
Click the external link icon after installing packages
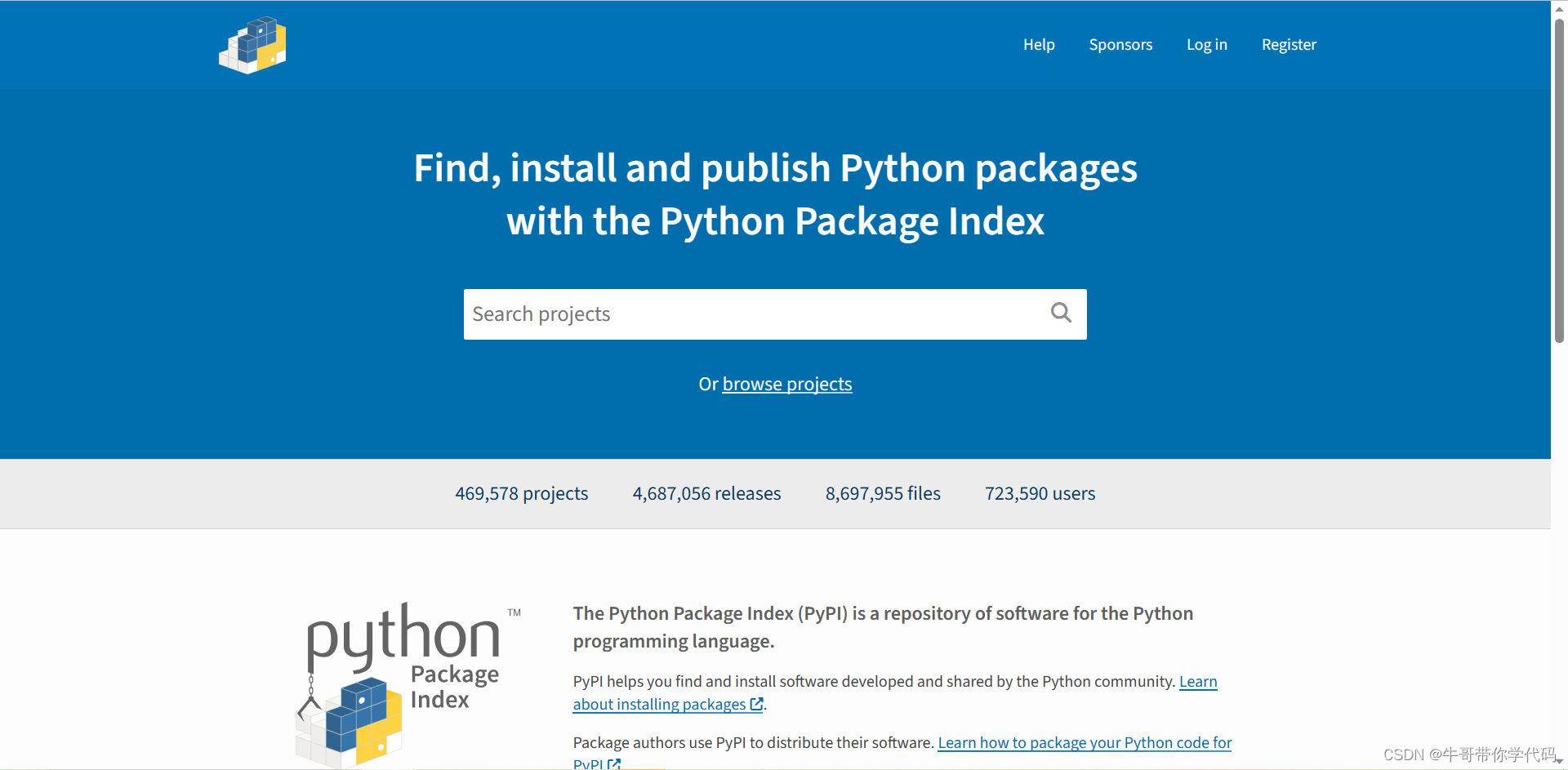pyautogui.click(x=756, y=704)
